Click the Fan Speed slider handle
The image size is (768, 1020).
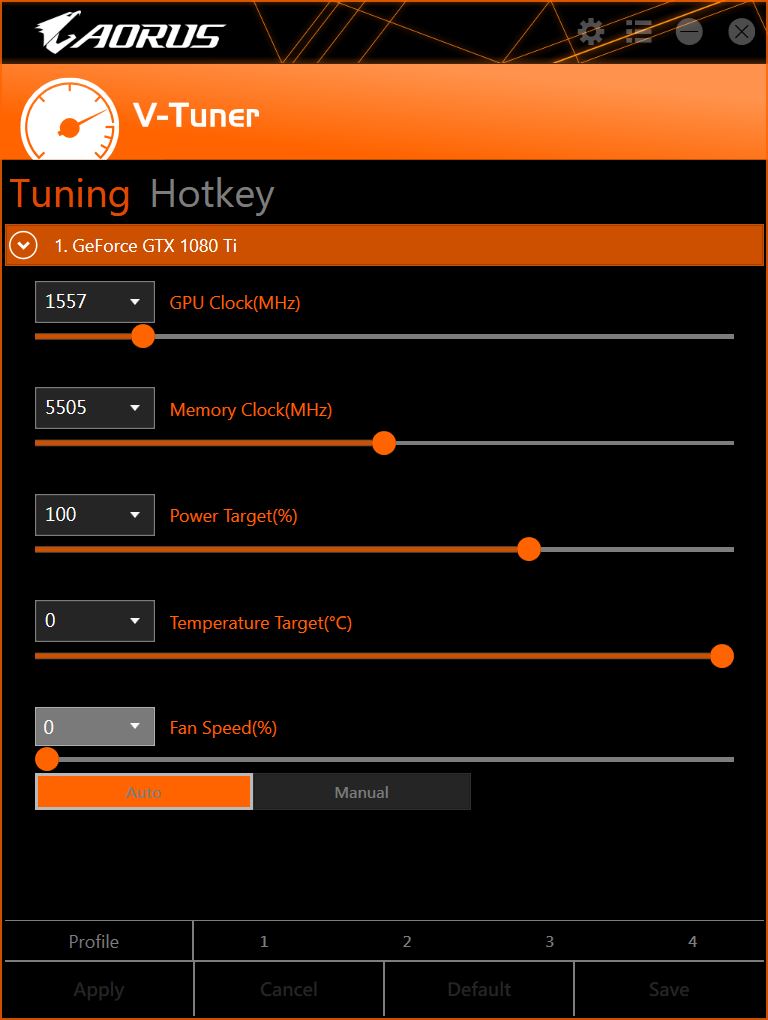[47, 758]
